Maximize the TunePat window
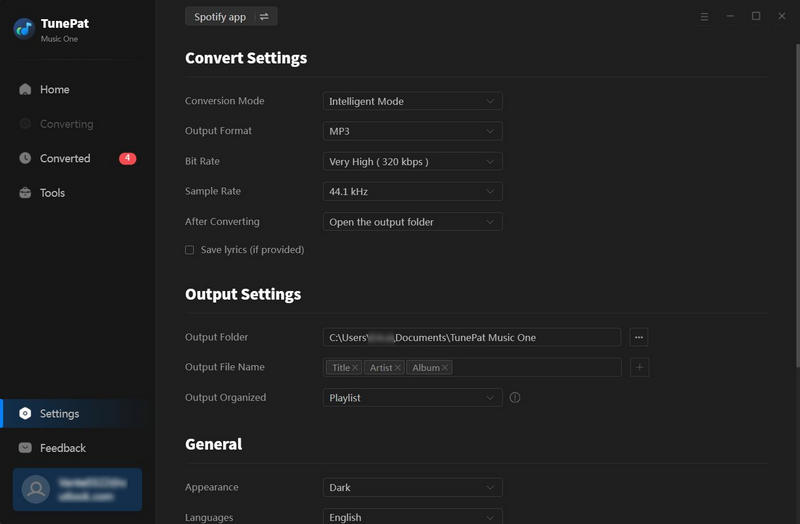800x524 pixels. click(x=756, y=16)
